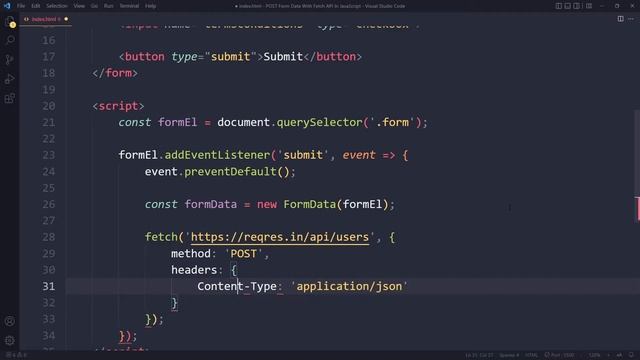Click line number 20 in the gutter
This screenshot has height=360, width=640.
(x=49, y=106)
